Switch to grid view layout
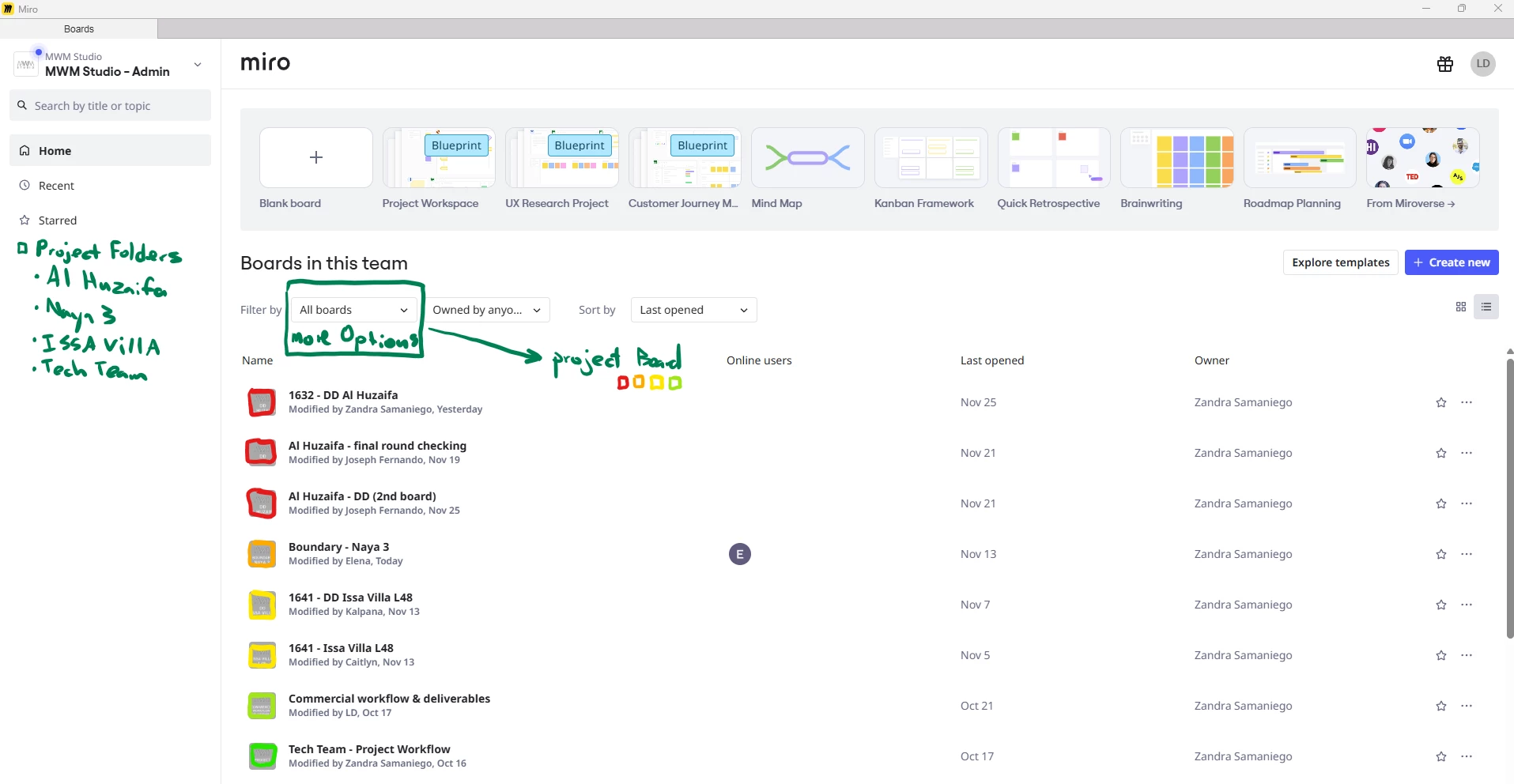This screenshot has width=1514, height=784. 1461,307
